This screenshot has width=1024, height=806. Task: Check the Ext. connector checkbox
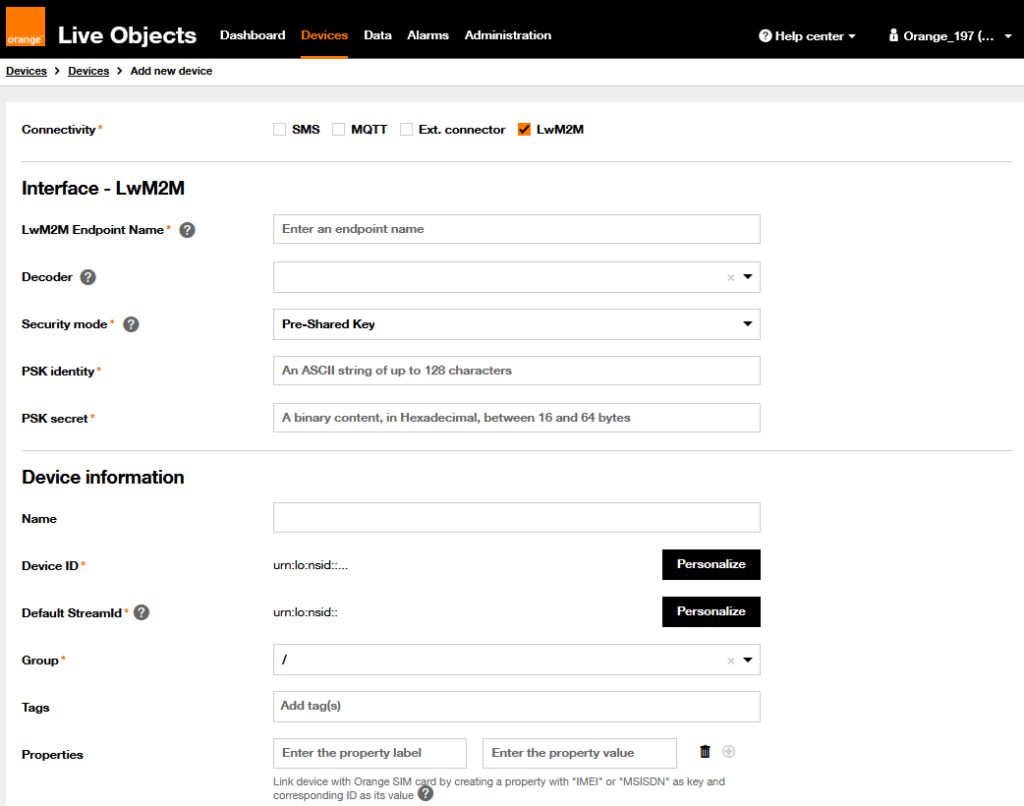pyautogui.click(x=407, y=130)
